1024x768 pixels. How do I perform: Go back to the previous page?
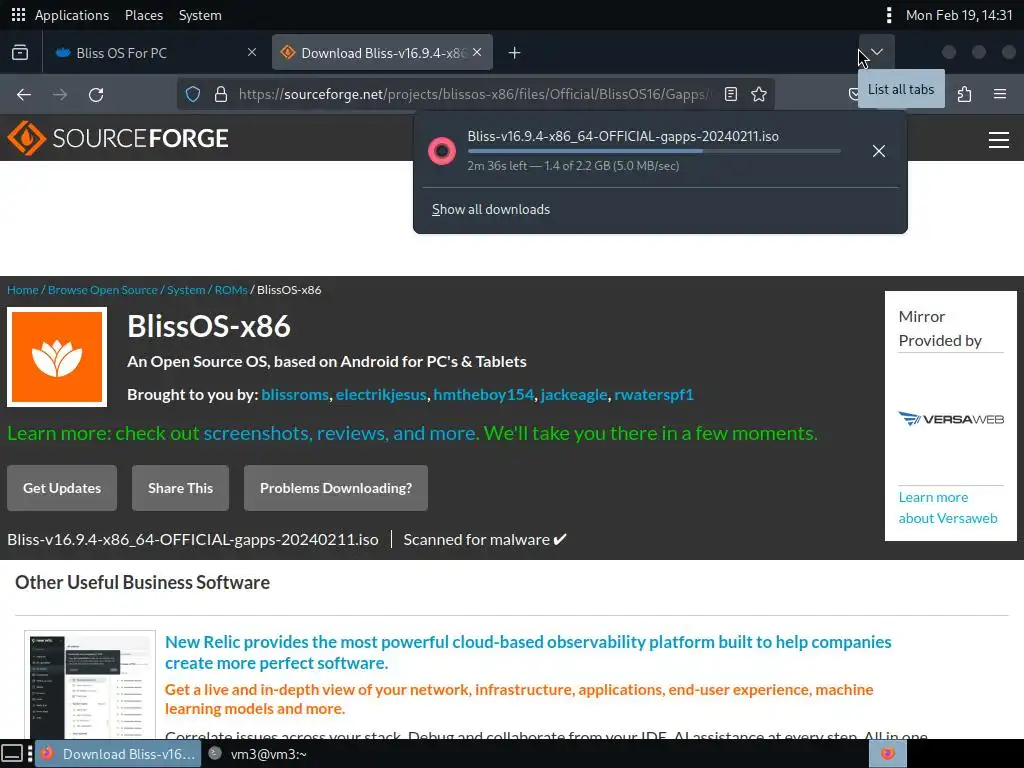click(x=24, y=95)
